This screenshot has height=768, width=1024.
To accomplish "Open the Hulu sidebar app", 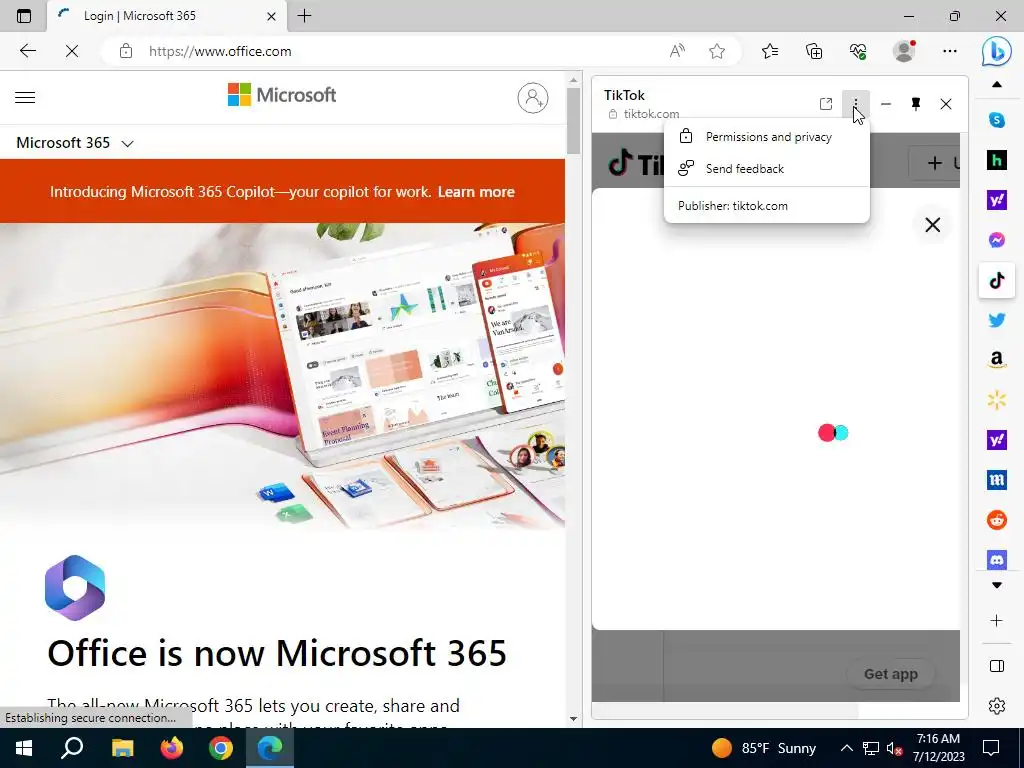I will 997,160.
